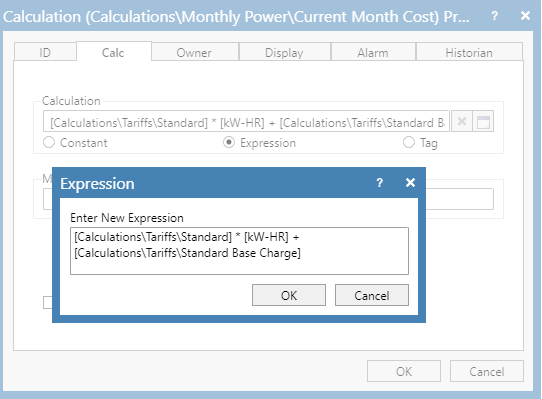Select the Tag radio button
The width and height of the screenshot is (542, 399).
pos(409,142)
